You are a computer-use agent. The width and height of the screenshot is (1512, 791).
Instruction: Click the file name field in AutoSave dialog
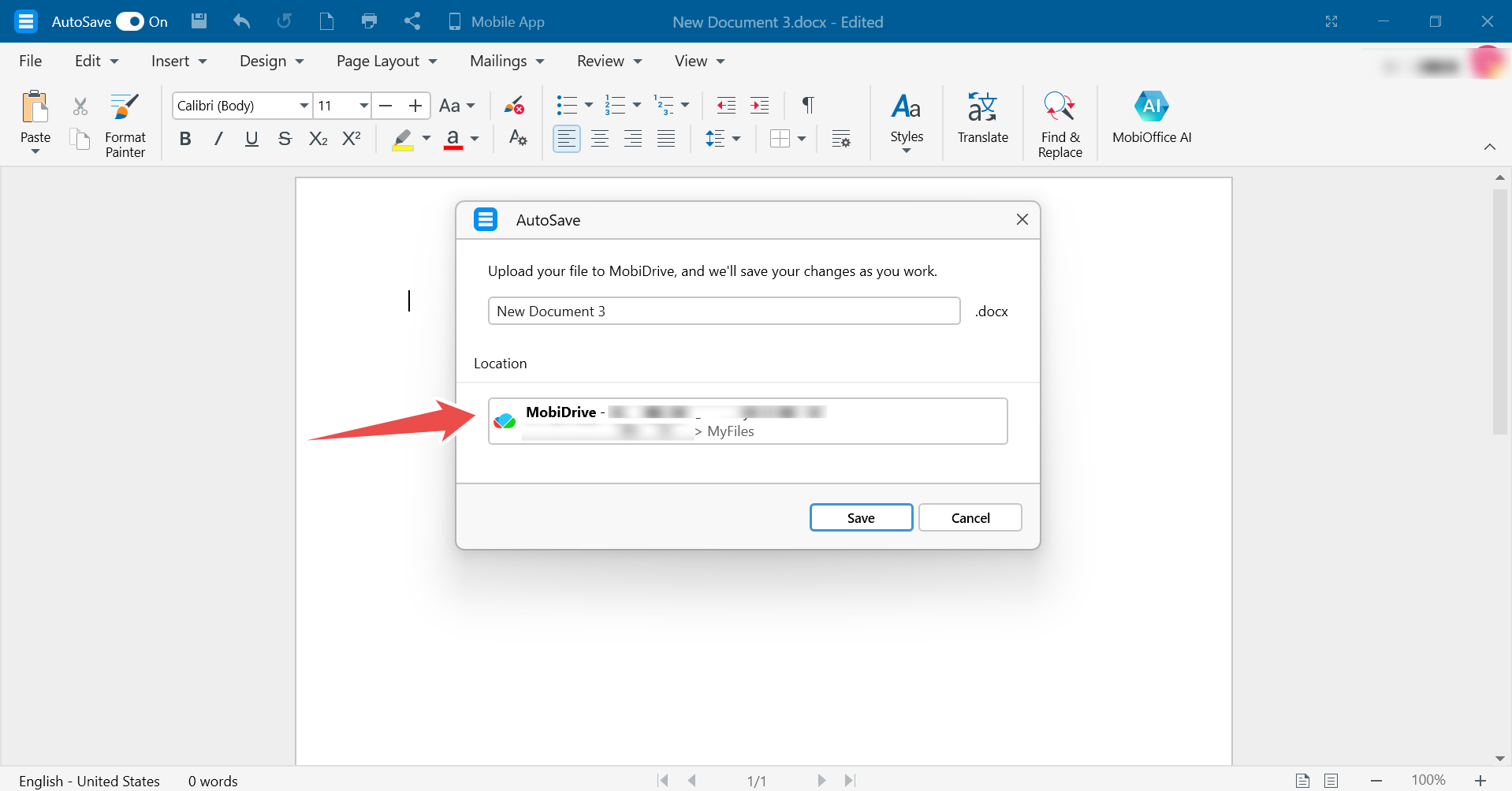coord(724,311)
